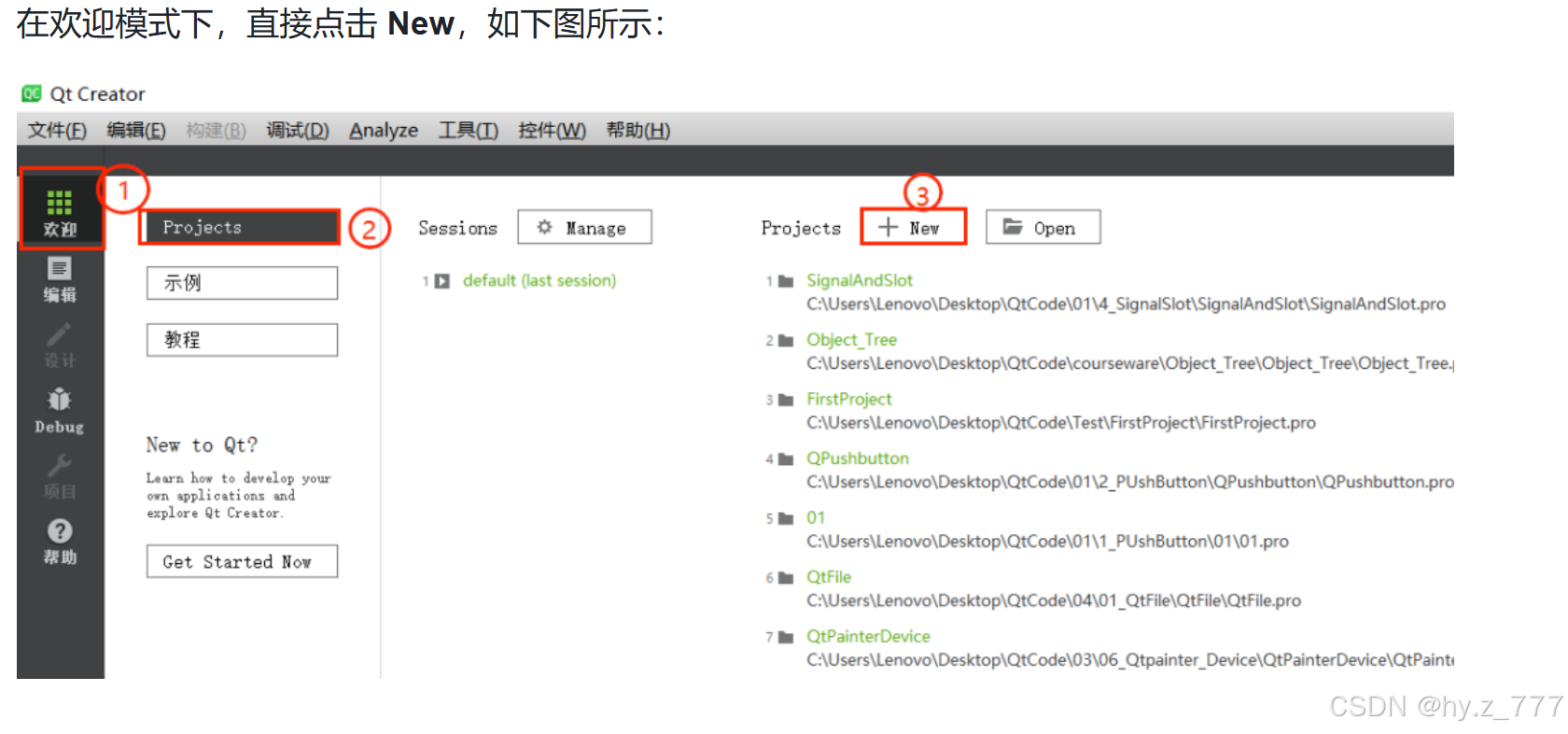
Task: Switch to 编辑 (Edit) mode
Action: tap(60, 280)
